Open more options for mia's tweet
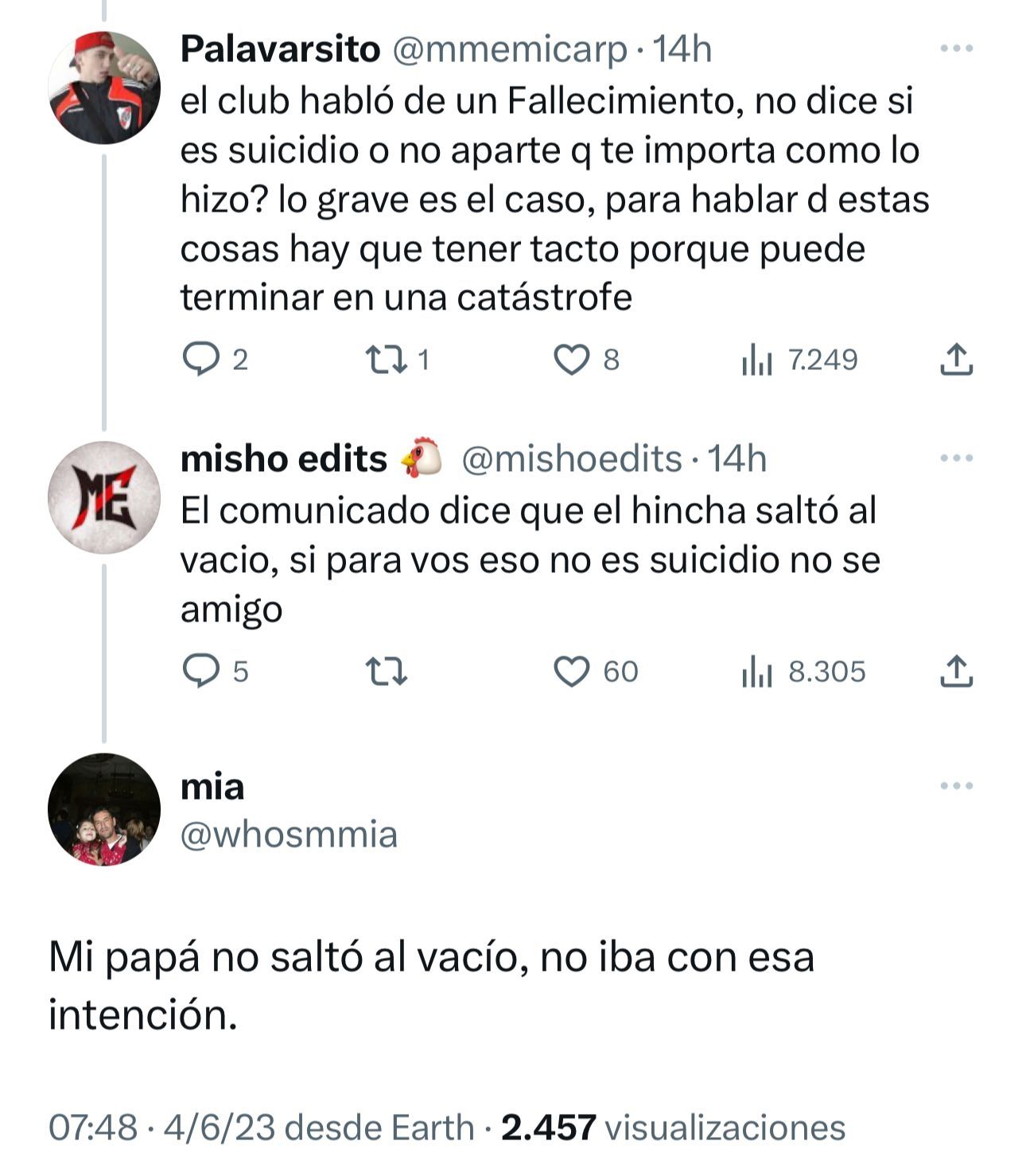This screenshot has height=1176, width=1026. [956, 786]
